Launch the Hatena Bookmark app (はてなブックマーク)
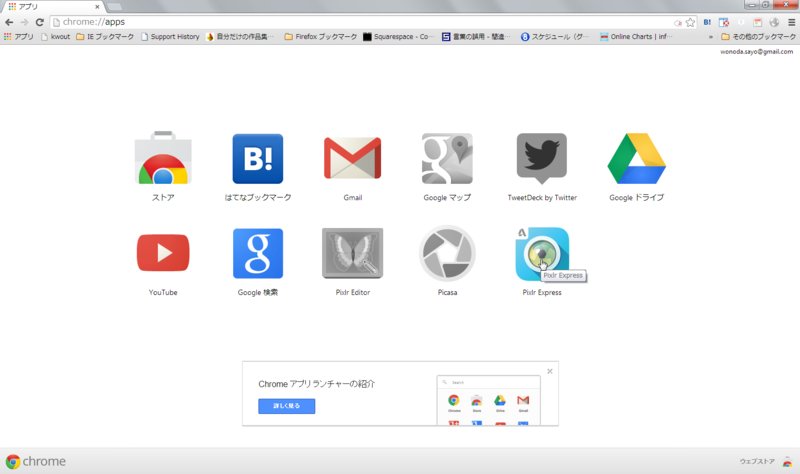The width and height of the screenshot is (800, 474). coord(258,158)
